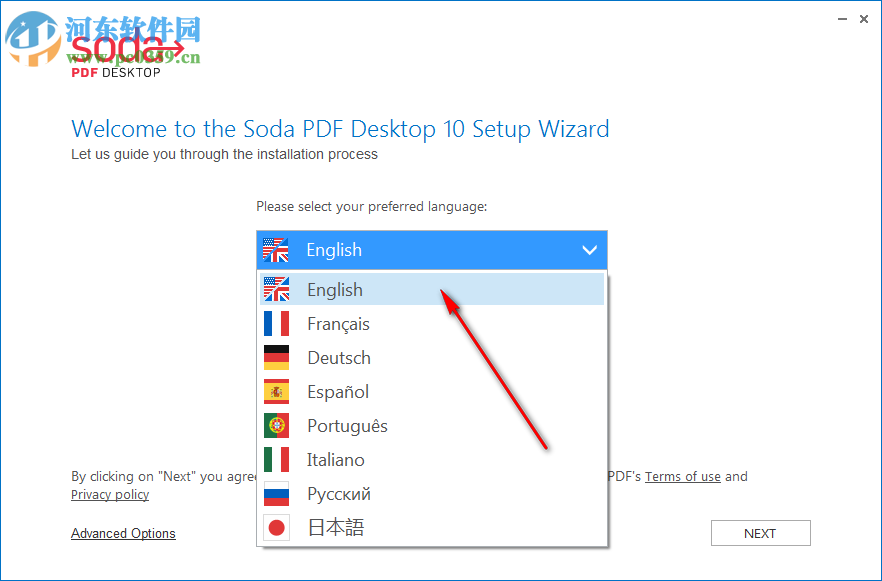Collapse the language dropdown chevron

click(589, 250)
